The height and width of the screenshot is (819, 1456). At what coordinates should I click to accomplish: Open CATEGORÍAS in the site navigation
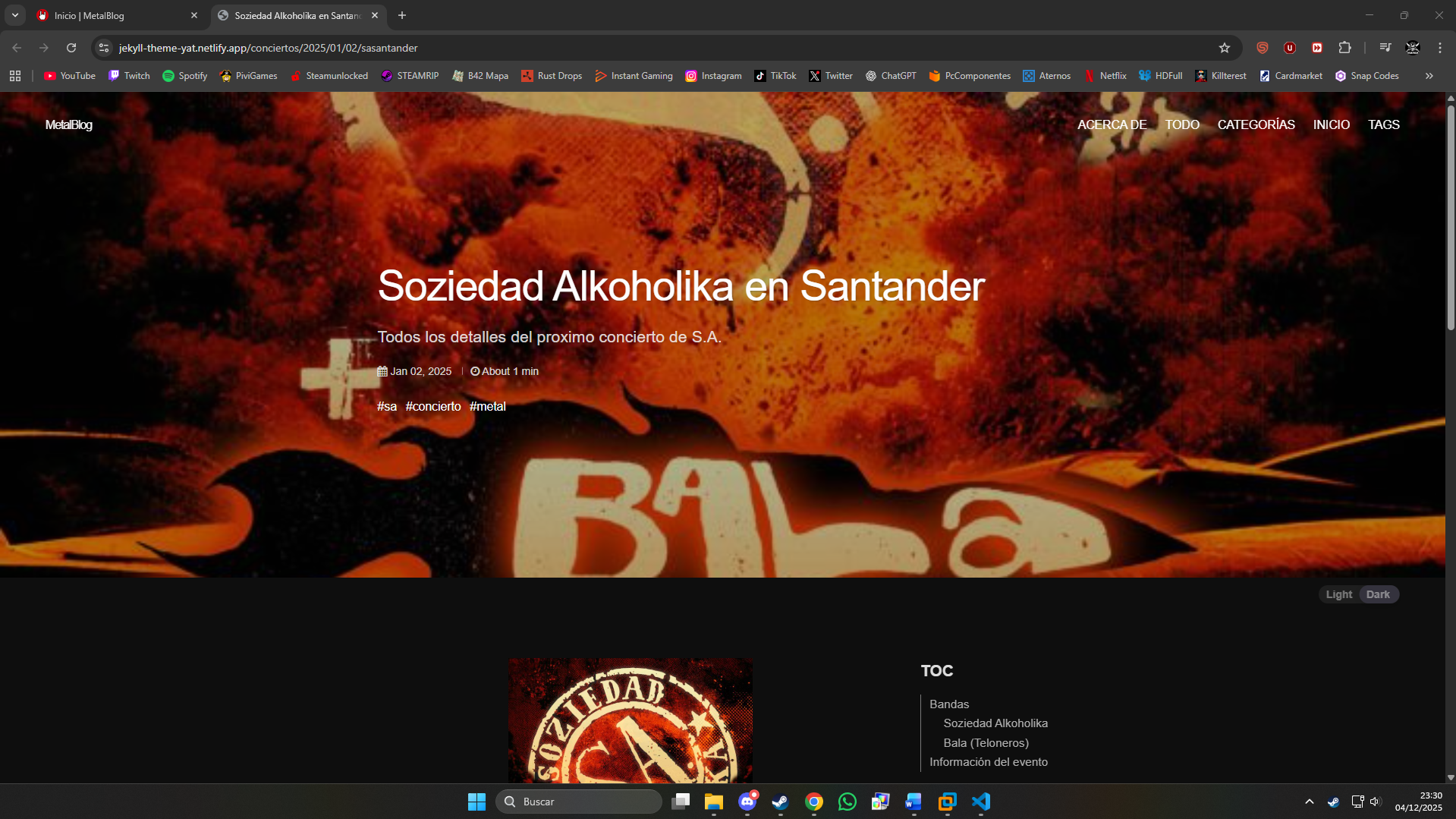coord(1256,124)
